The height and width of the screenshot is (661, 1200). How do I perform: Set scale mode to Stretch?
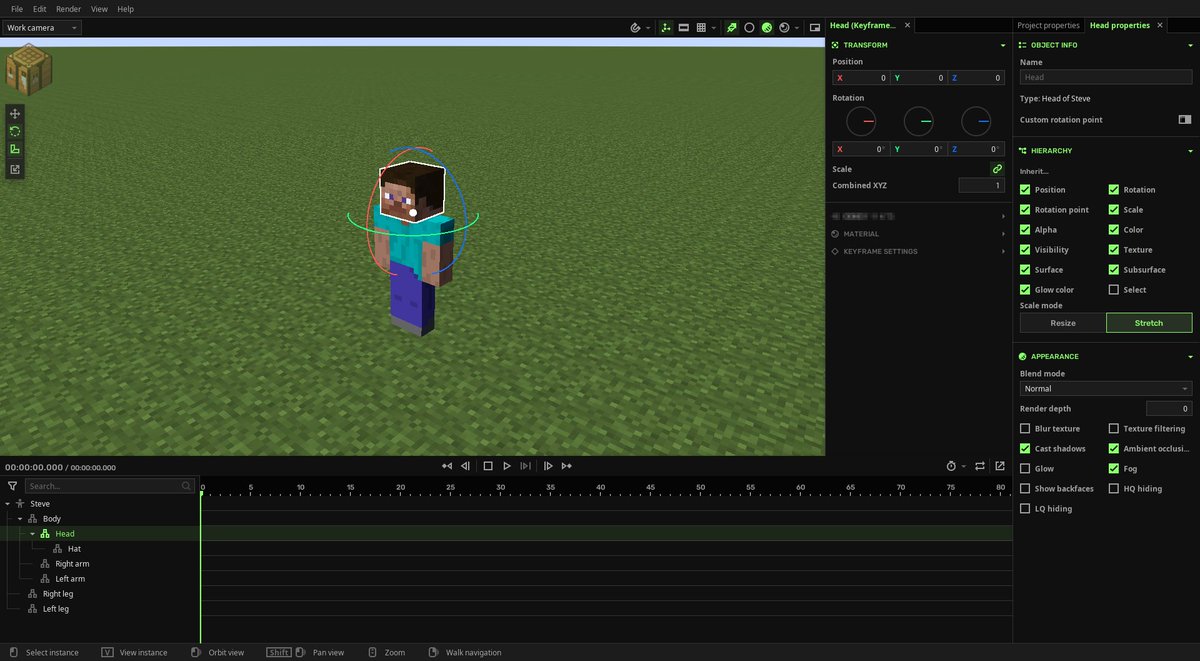coord(1149,323)
